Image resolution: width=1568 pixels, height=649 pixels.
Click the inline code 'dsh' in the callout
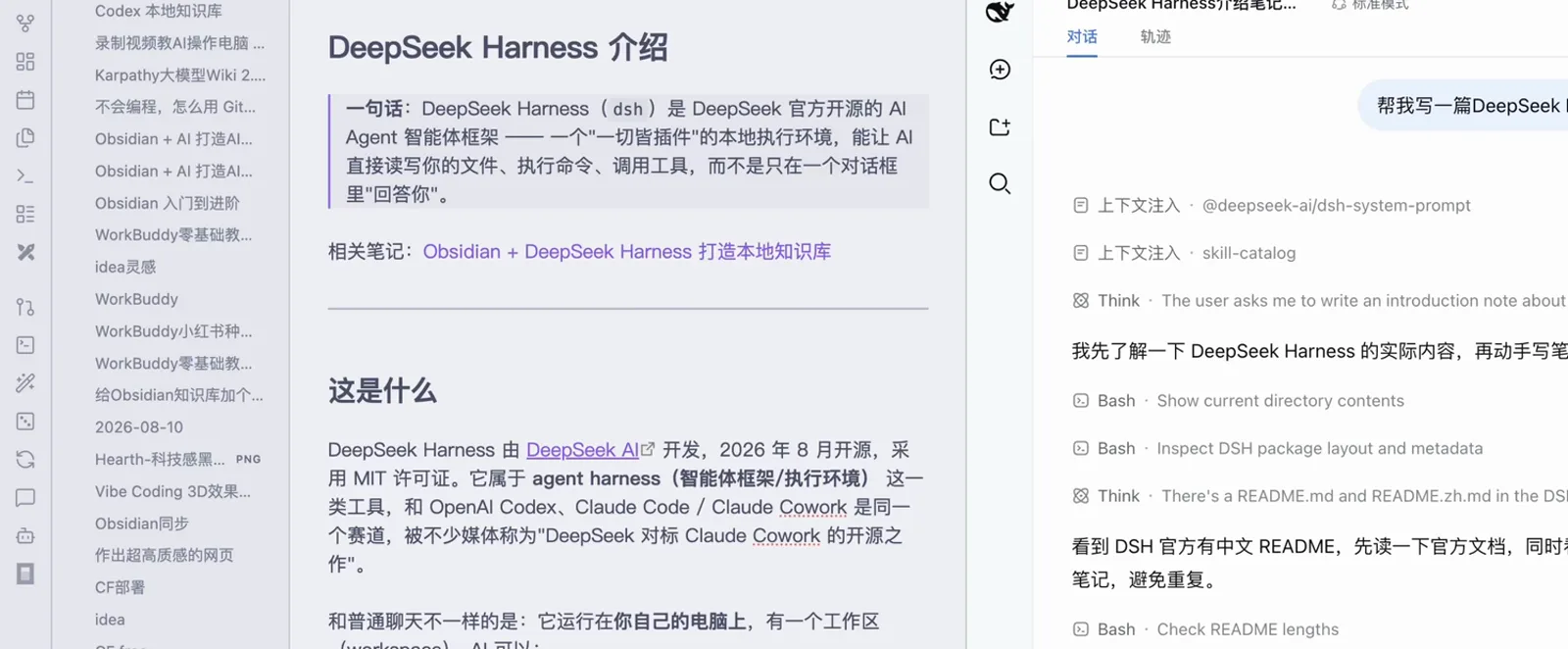tap(628, 109)
